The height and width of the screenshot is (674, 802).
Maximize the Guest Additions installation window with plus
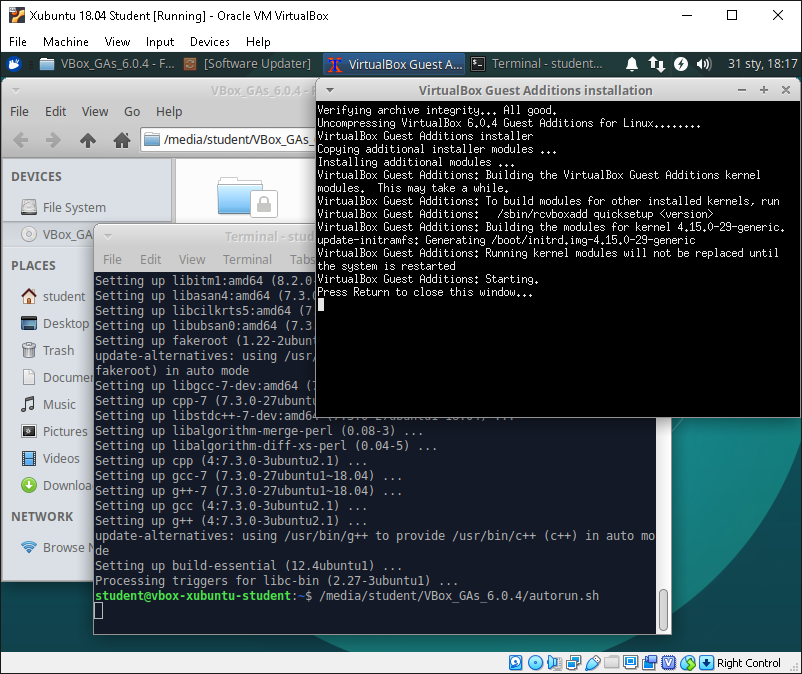coord(764,91)
